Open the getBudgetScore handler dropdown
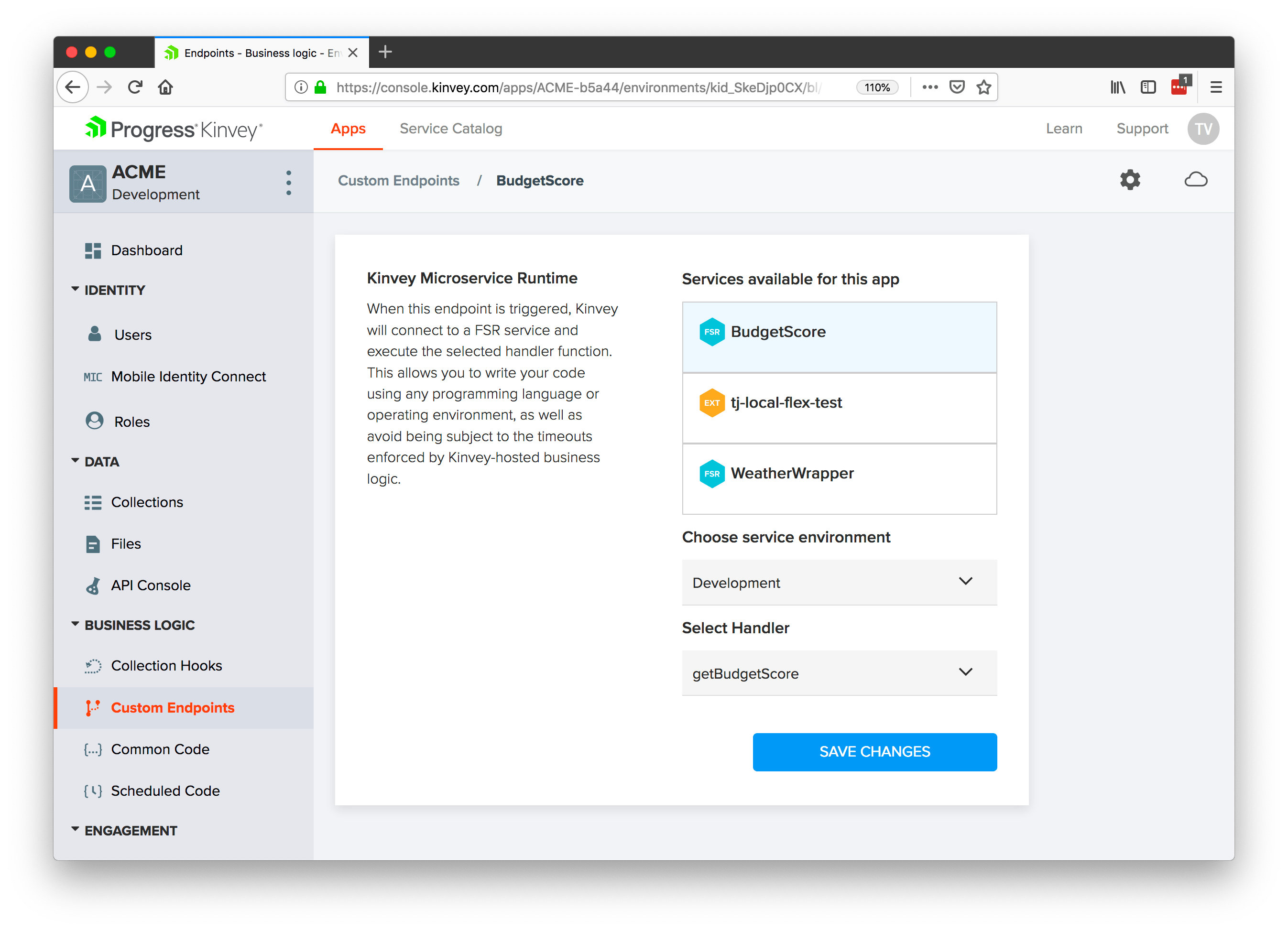Image resolution: width=1288 pixels, height=931 pixels. 839,673
